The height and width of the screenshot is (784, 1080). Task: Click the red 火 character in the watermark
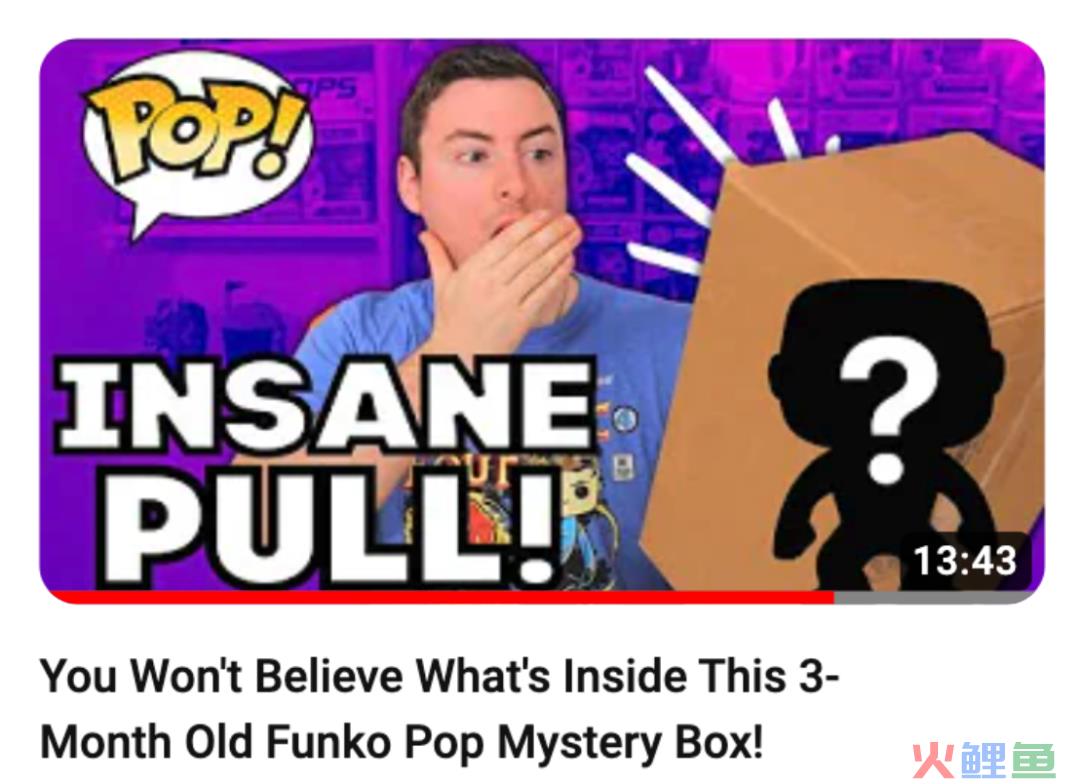pos(932,760)
